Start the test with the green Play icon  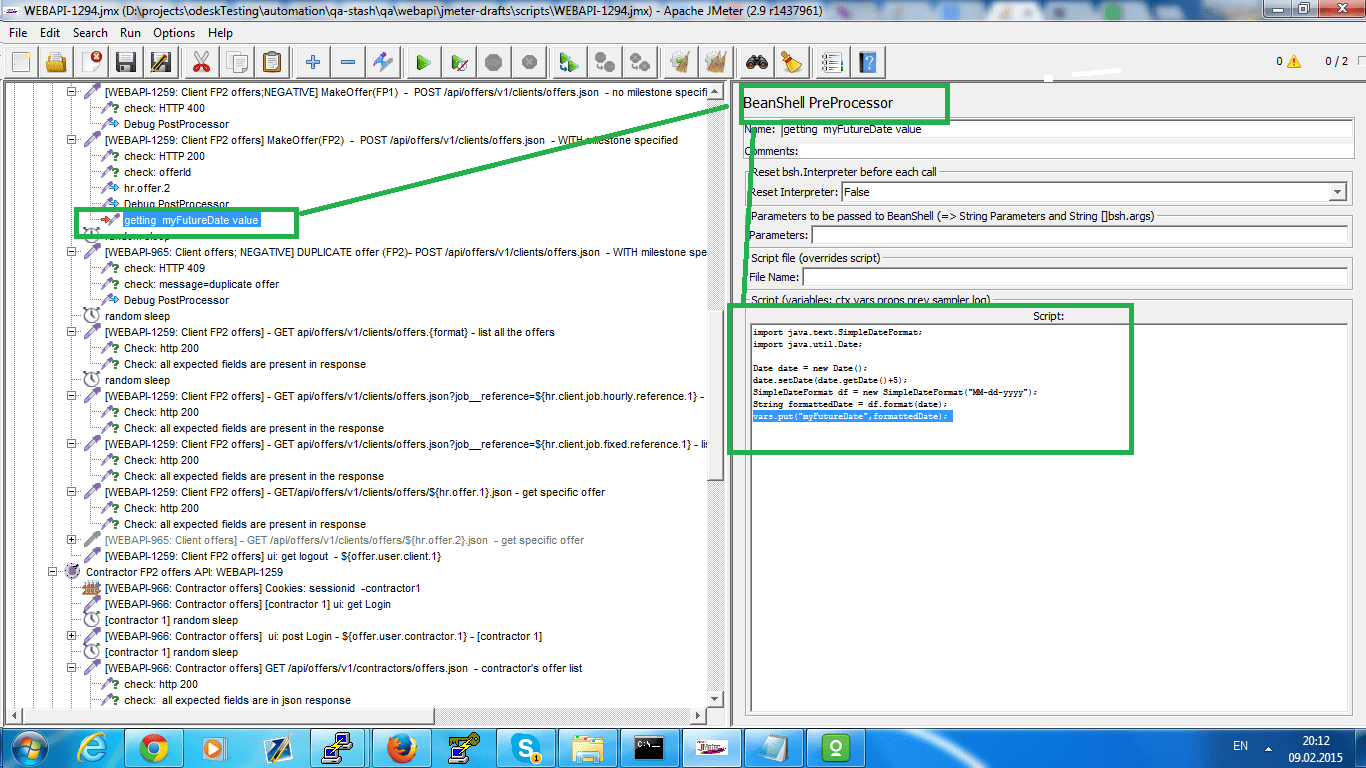422,61
